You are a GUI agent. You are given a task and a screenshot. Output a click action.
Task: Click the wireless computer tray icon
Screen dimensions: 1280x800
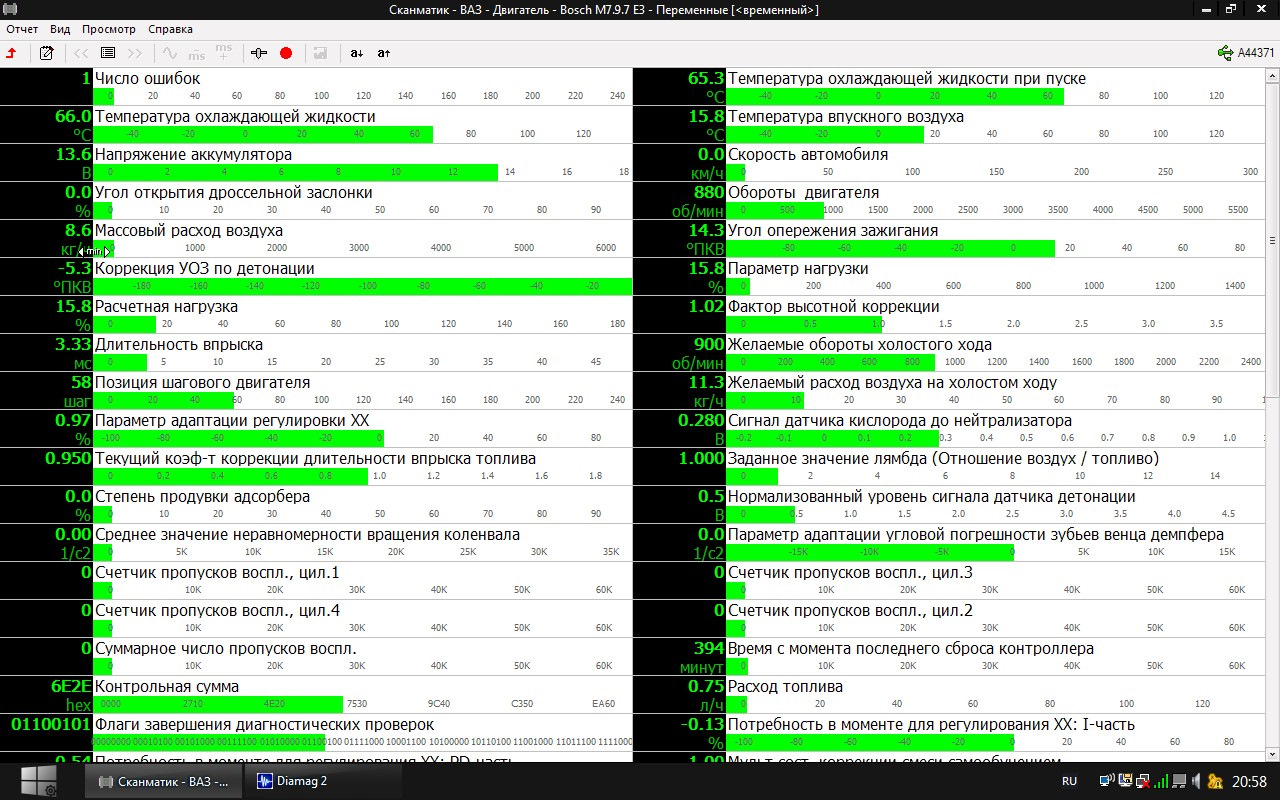click(x=1107, y=781)
